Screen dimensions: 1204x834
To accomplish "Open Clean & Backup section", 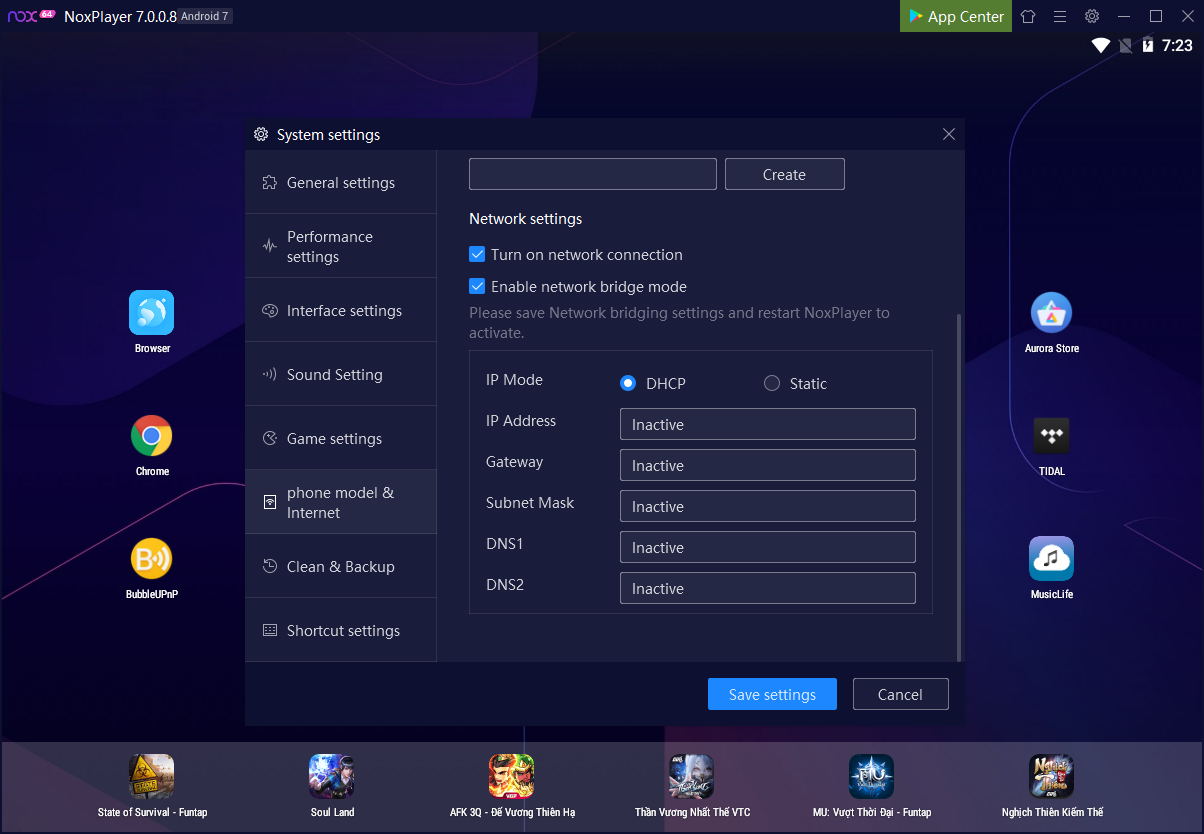I will pos(341,566).
